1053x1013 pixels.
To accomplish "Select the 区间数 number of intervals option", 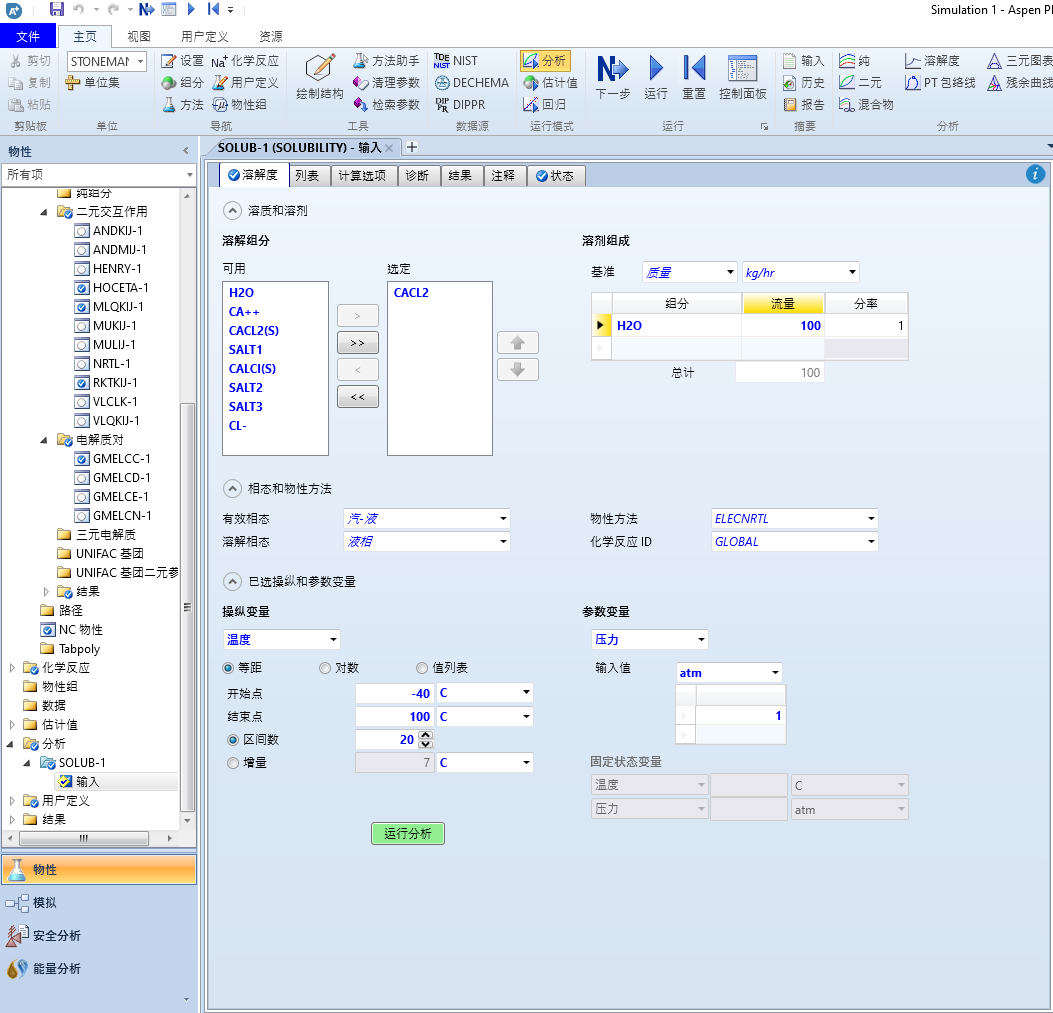I will point(233,740).
